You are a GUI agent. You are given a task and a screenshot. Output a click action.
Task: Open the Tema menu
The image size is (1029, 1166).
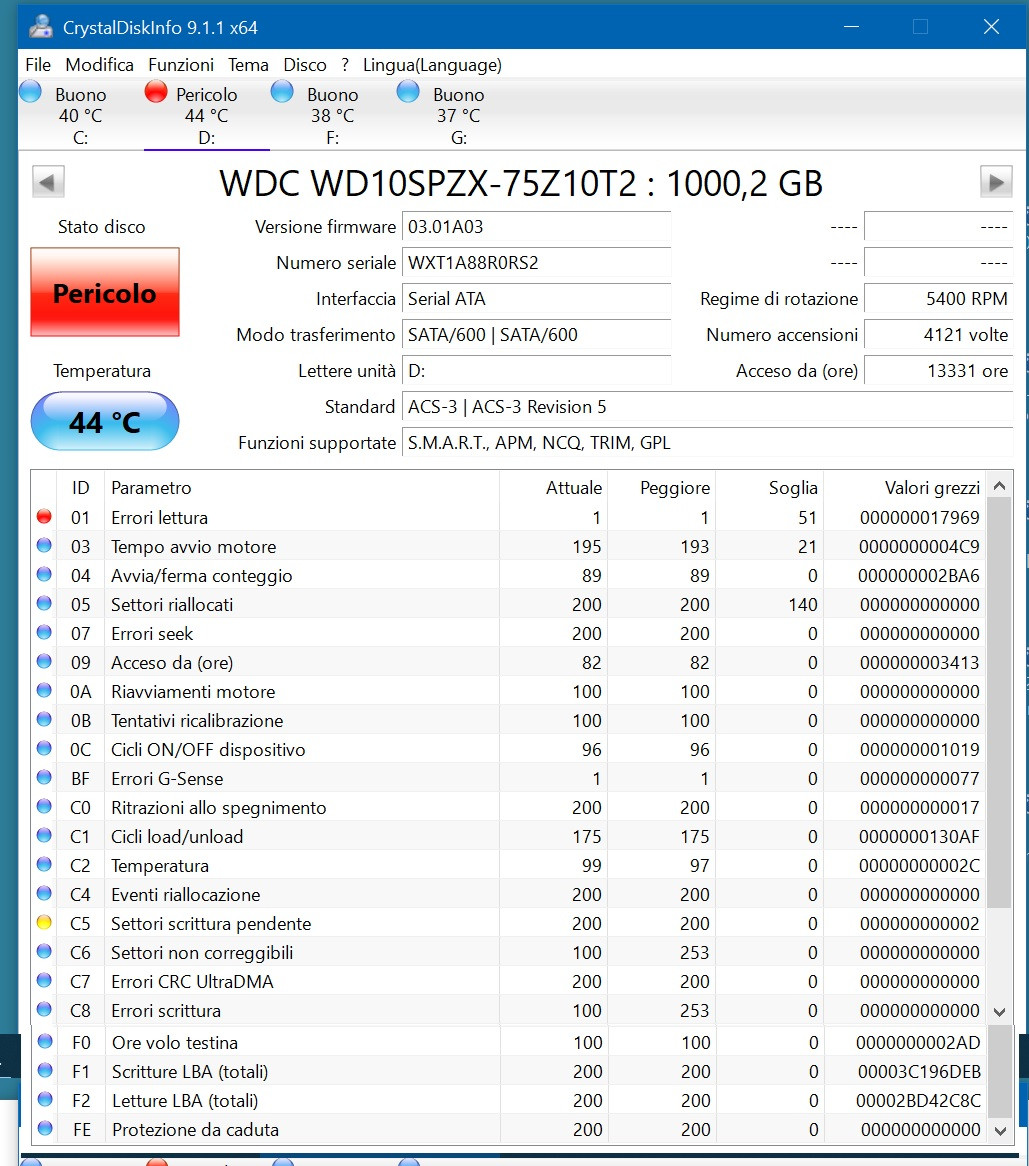click(x=248, y=65)
